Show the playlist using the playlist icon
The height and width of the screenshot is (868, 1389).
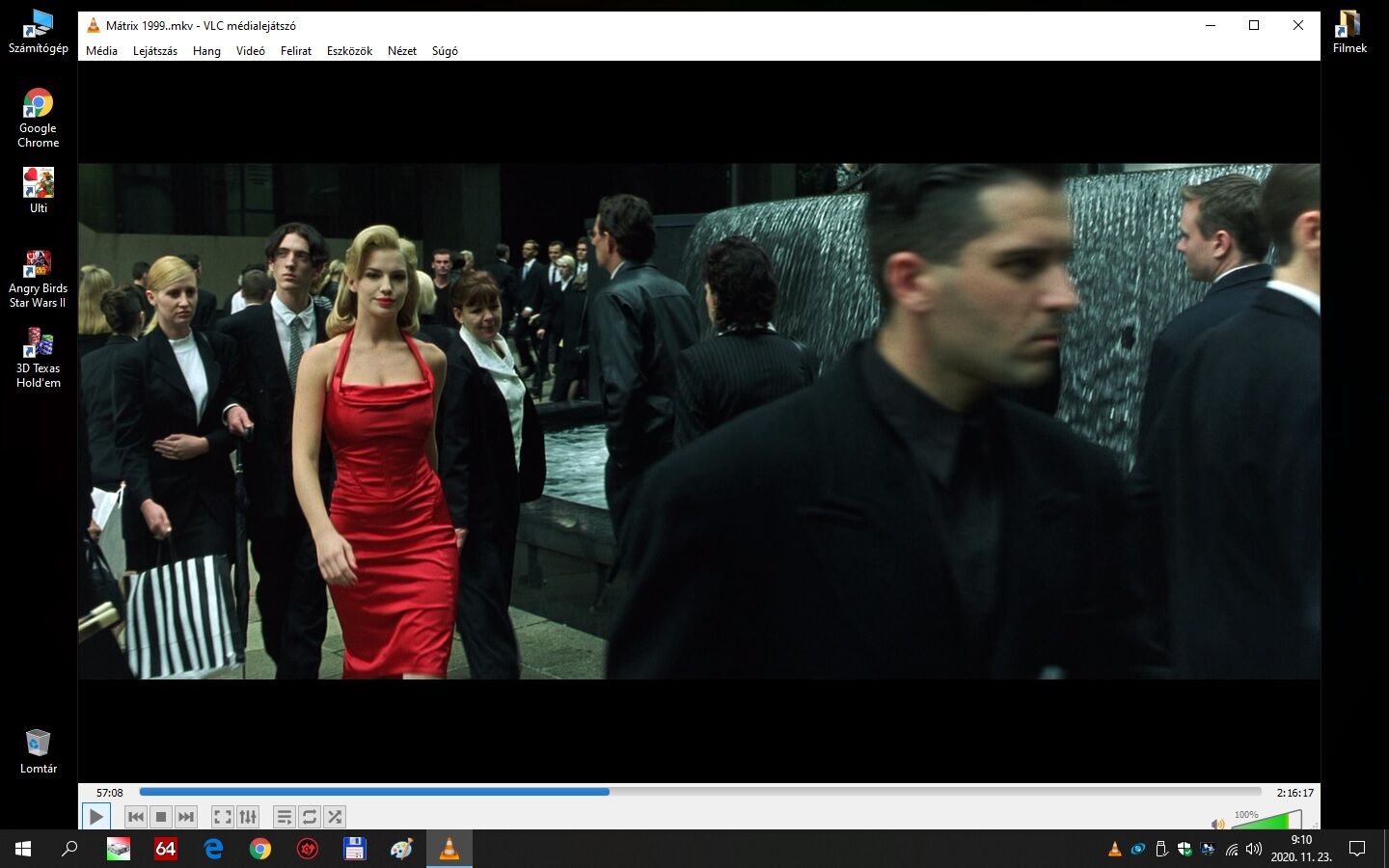pos(285,817)
